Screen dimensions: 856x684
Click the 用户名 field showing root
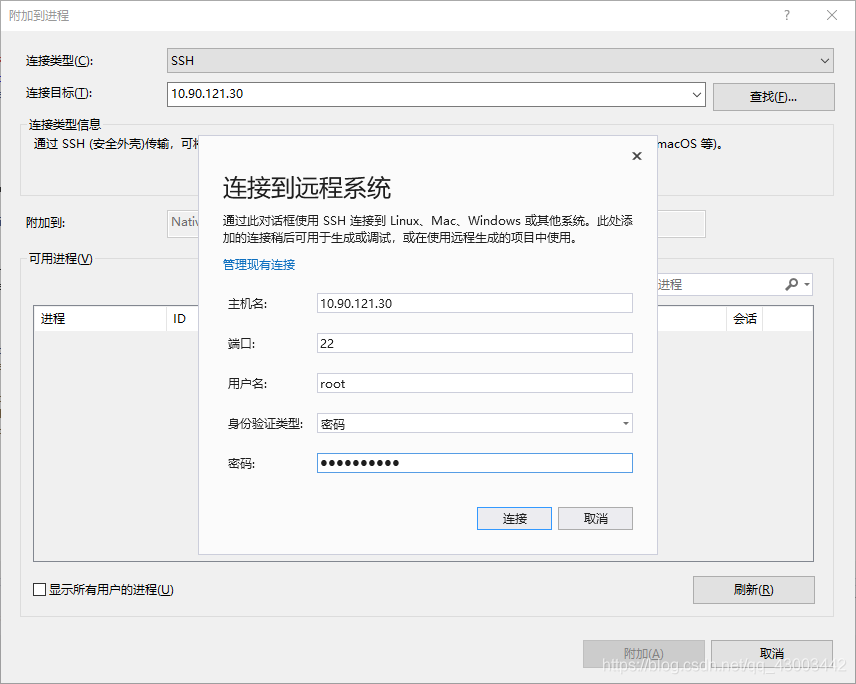(x=474, y=383)
